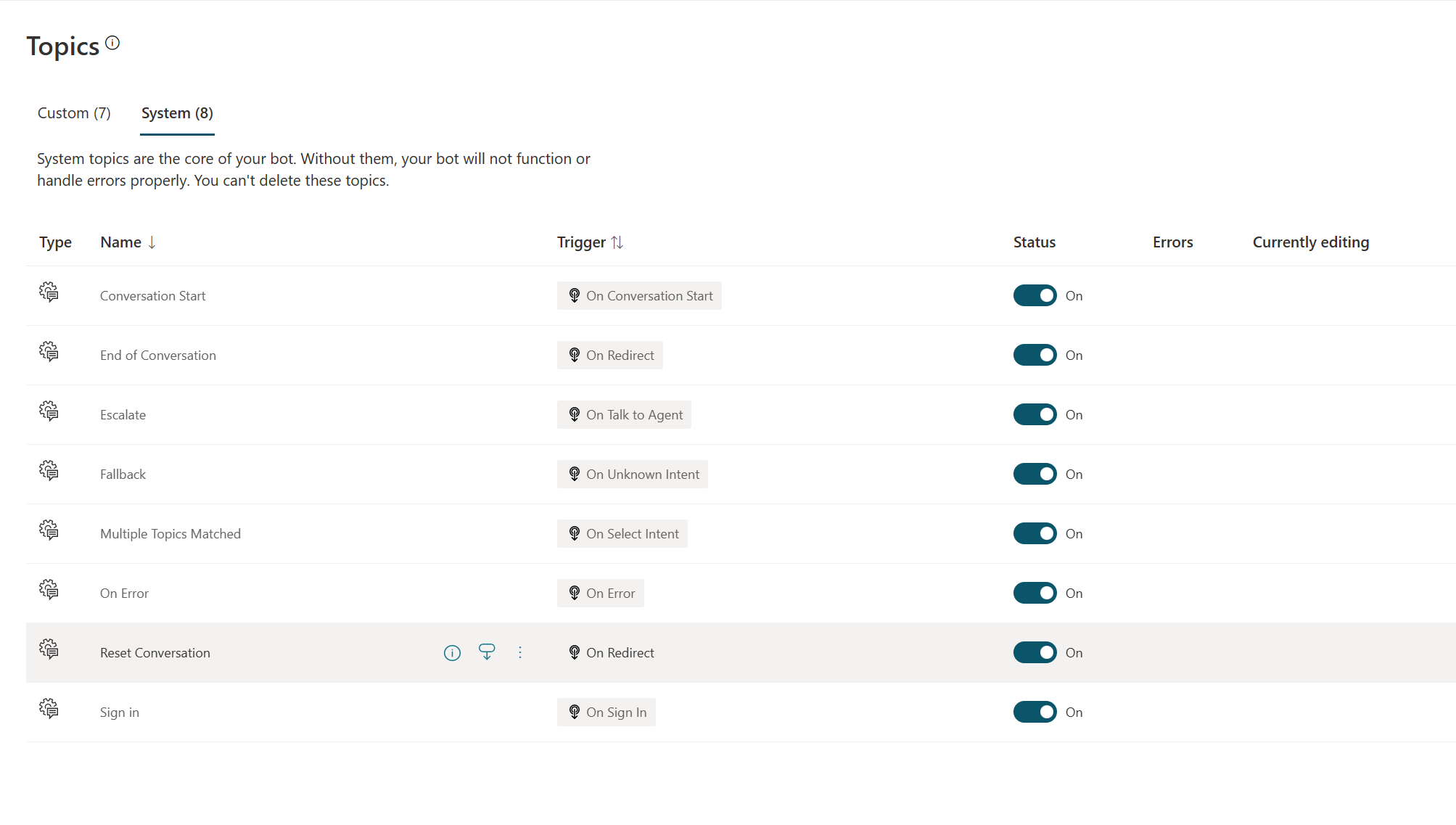Click the Reset Conversation pin icon
The image size is (1456, 825).
485,651
